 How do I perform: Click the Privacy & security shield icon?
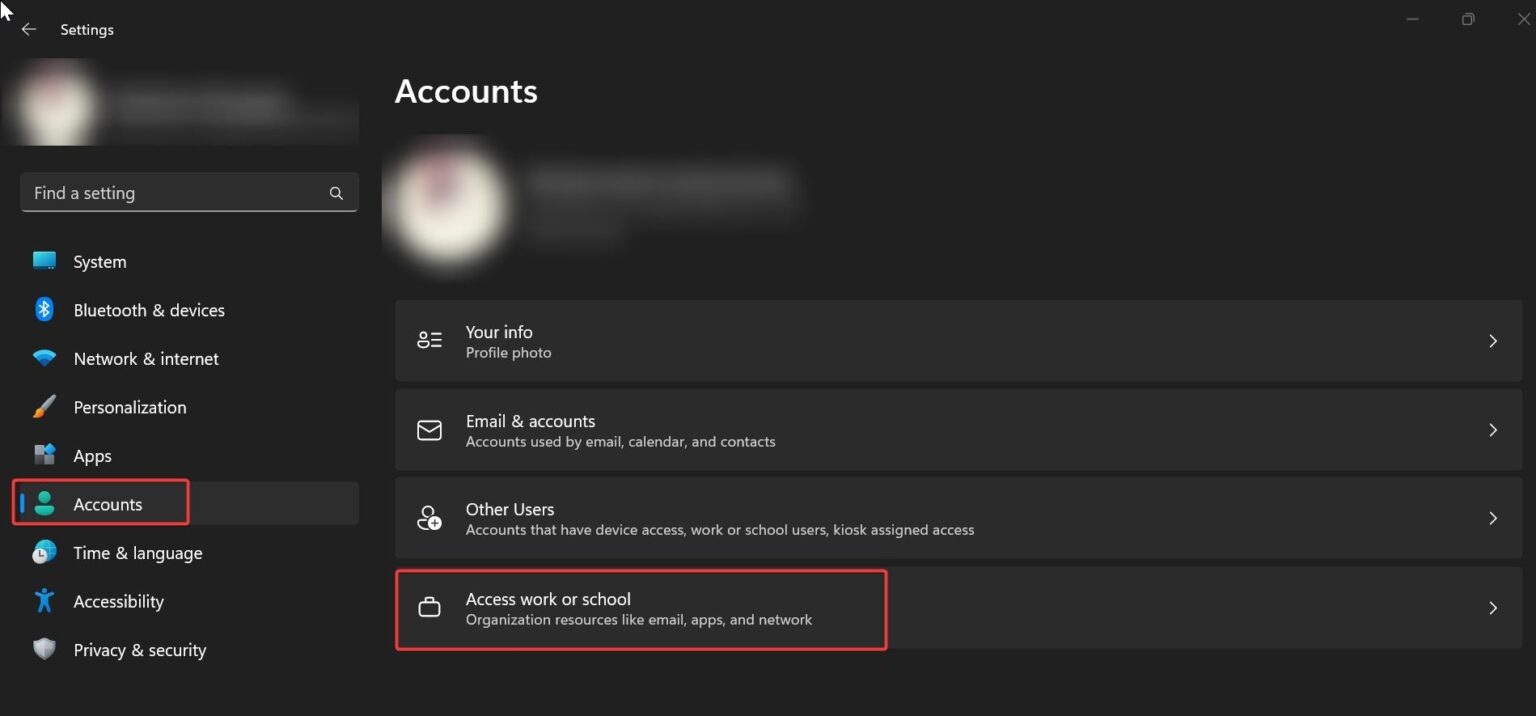(44, 650)
